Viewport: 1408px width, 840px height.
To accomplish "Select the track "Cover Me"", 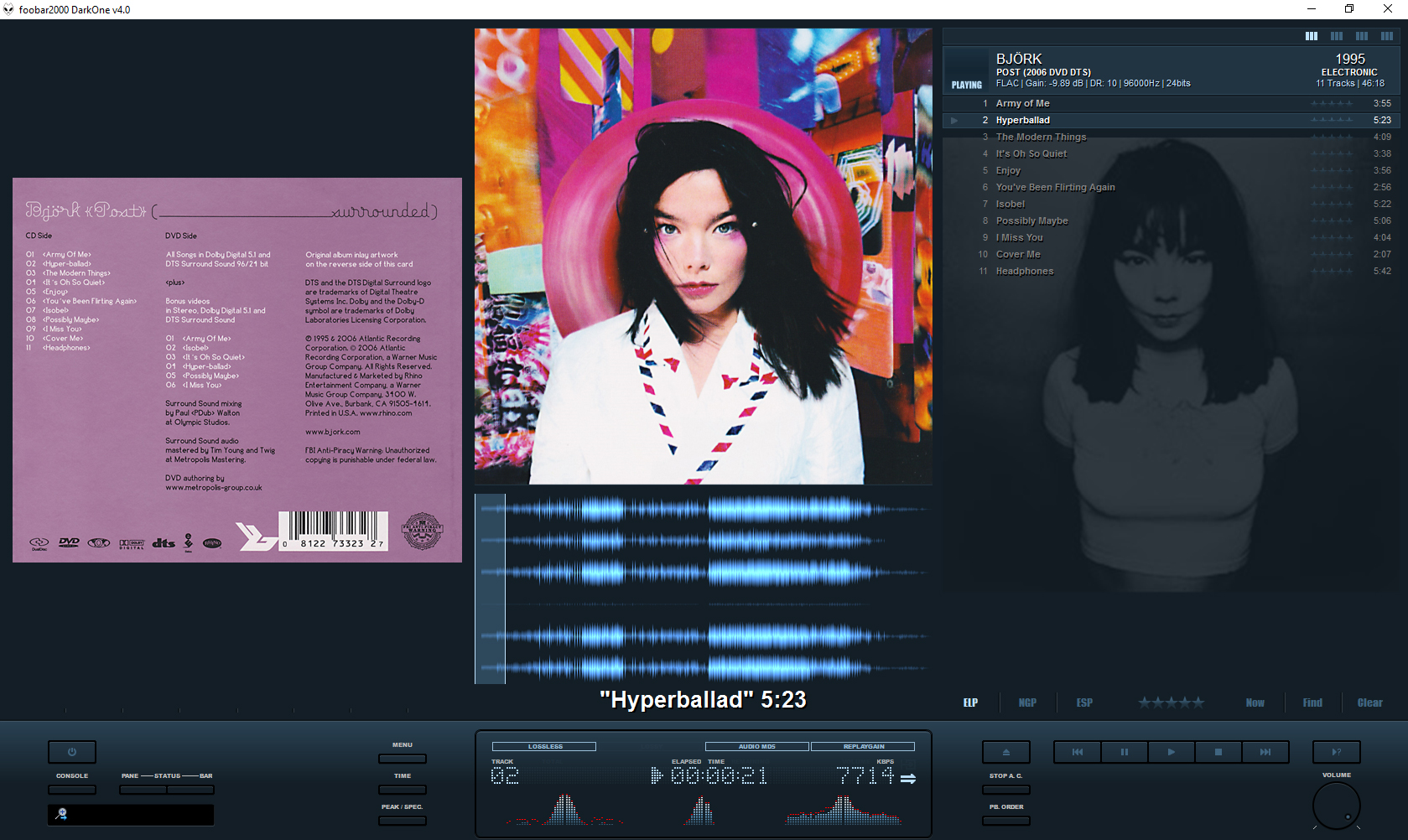I will pyautogui.click(x=1171, y=254).
